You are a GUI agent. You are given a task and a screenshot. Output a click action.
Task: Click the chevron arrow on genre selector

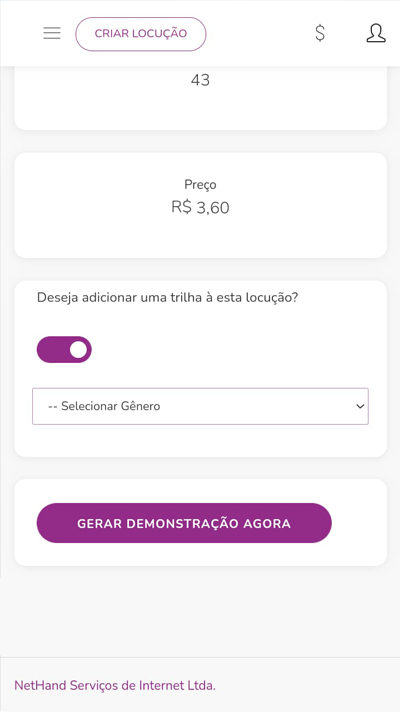(x=360, y=406)
